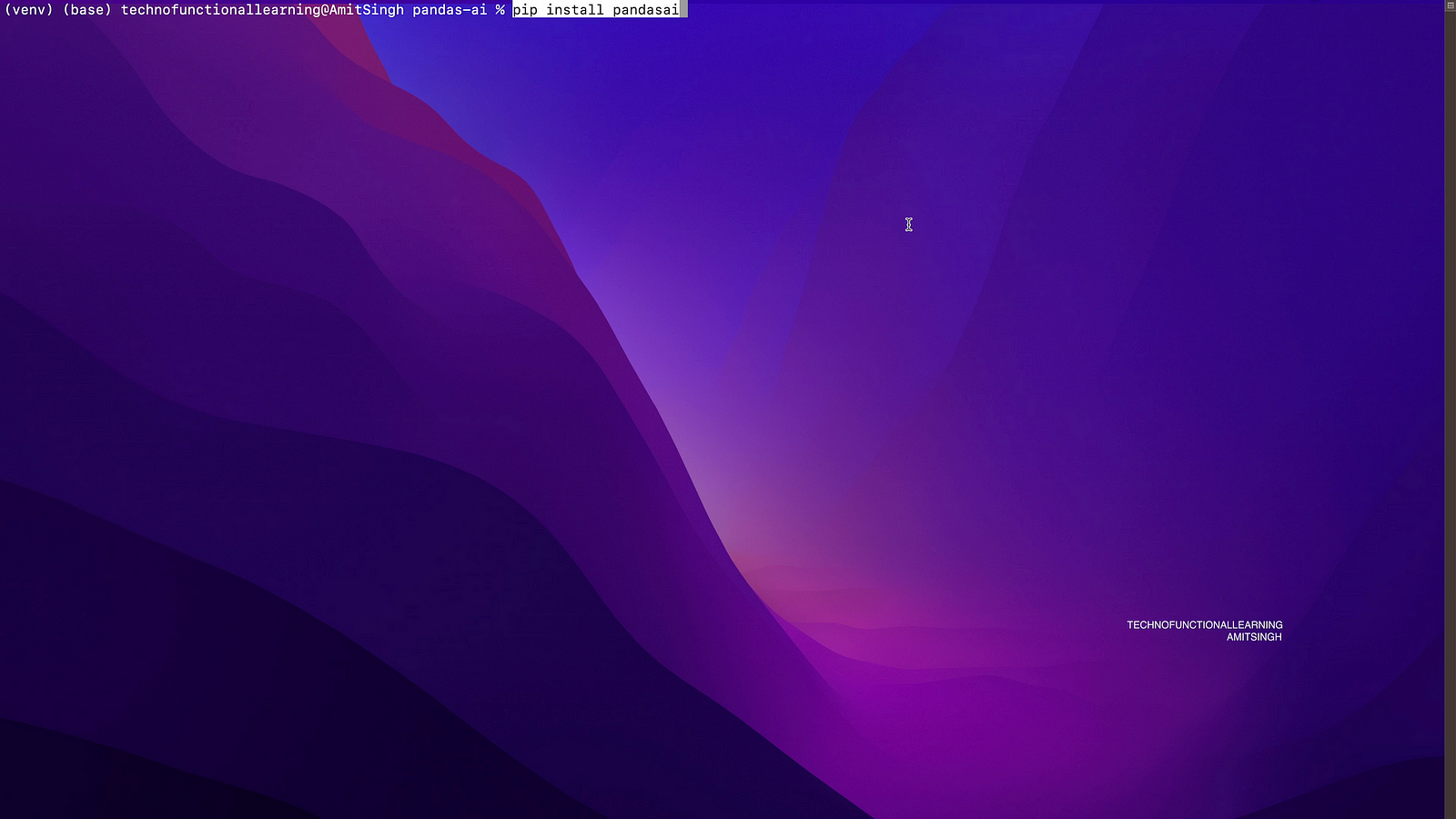Click the split pane icon at top right

[x=1450, y=5]
